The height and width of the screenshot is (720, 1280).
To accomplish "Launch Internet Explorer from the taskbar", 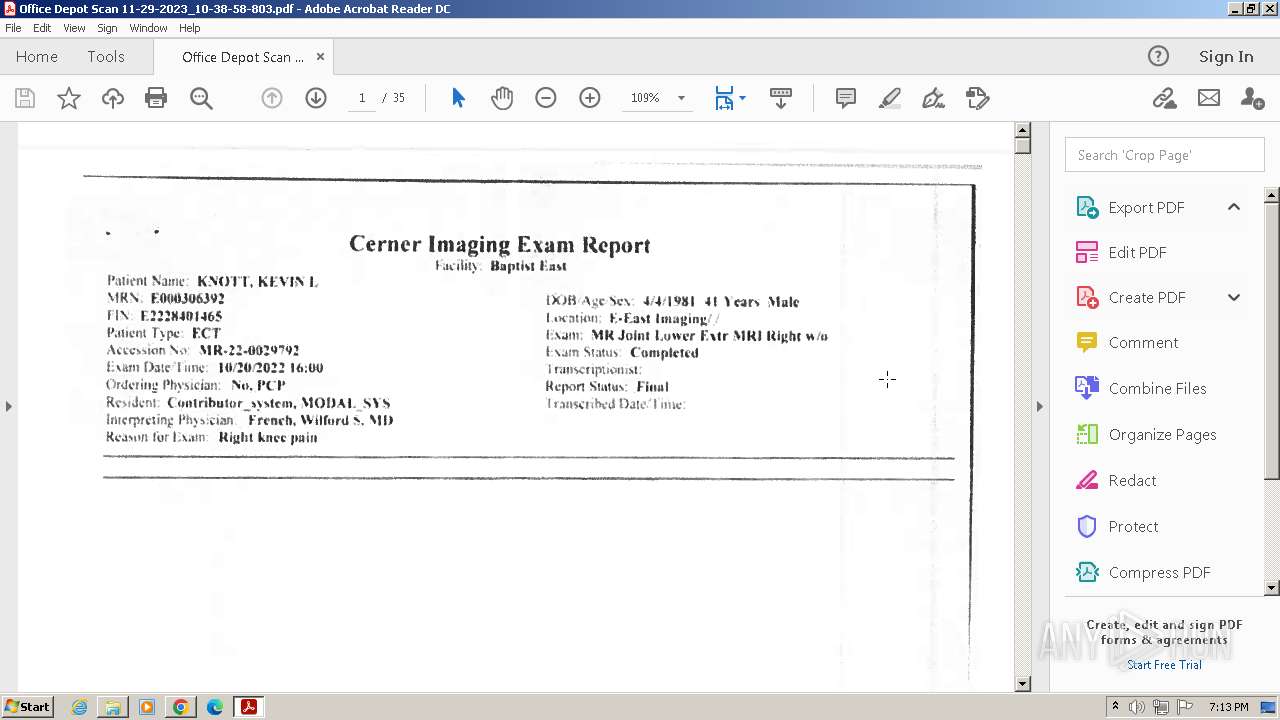I will [79, 707].
